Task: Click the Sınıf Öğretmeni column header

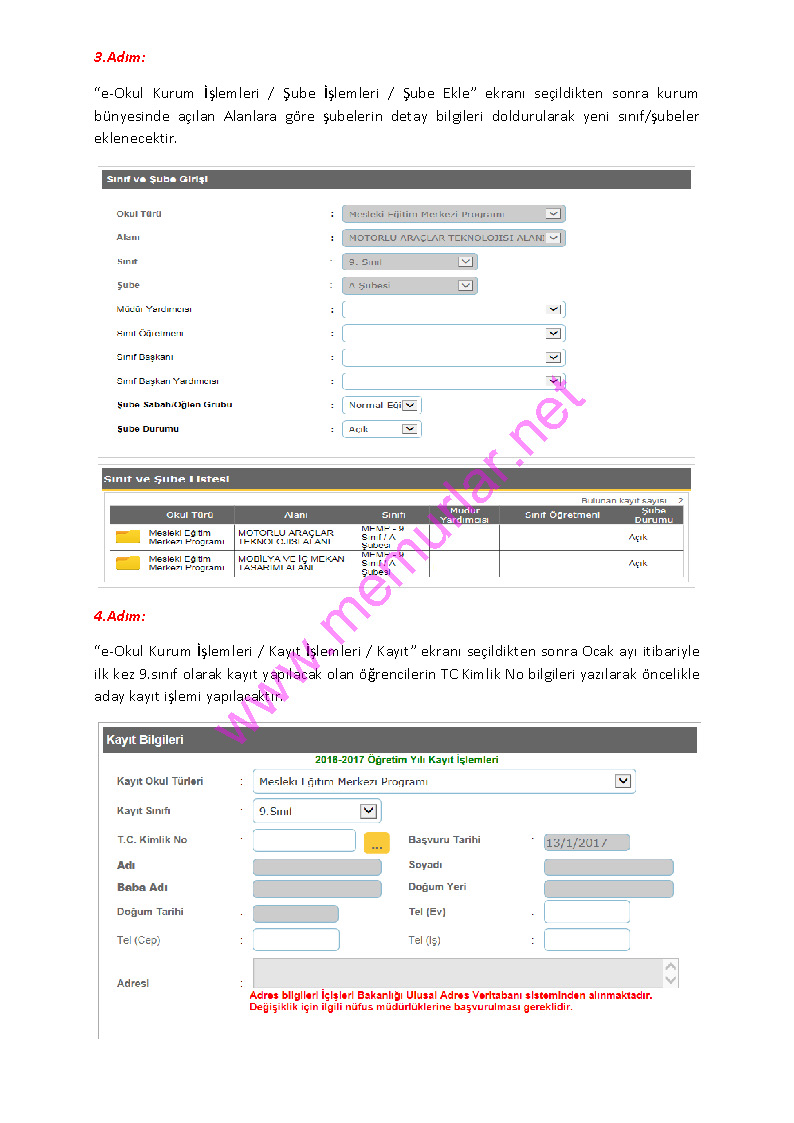Action: (x=562, y=515)
